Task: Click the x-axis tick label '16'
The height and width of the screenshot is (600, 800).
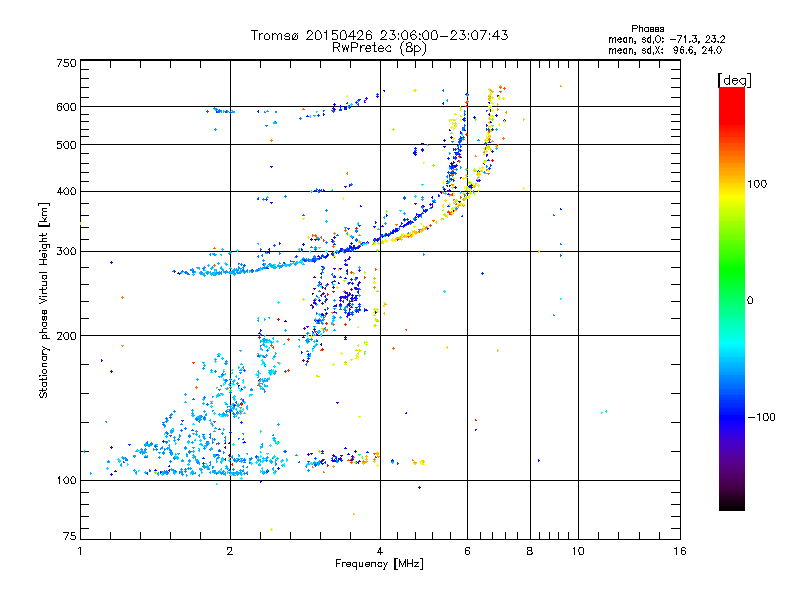Action: (680, 551)
